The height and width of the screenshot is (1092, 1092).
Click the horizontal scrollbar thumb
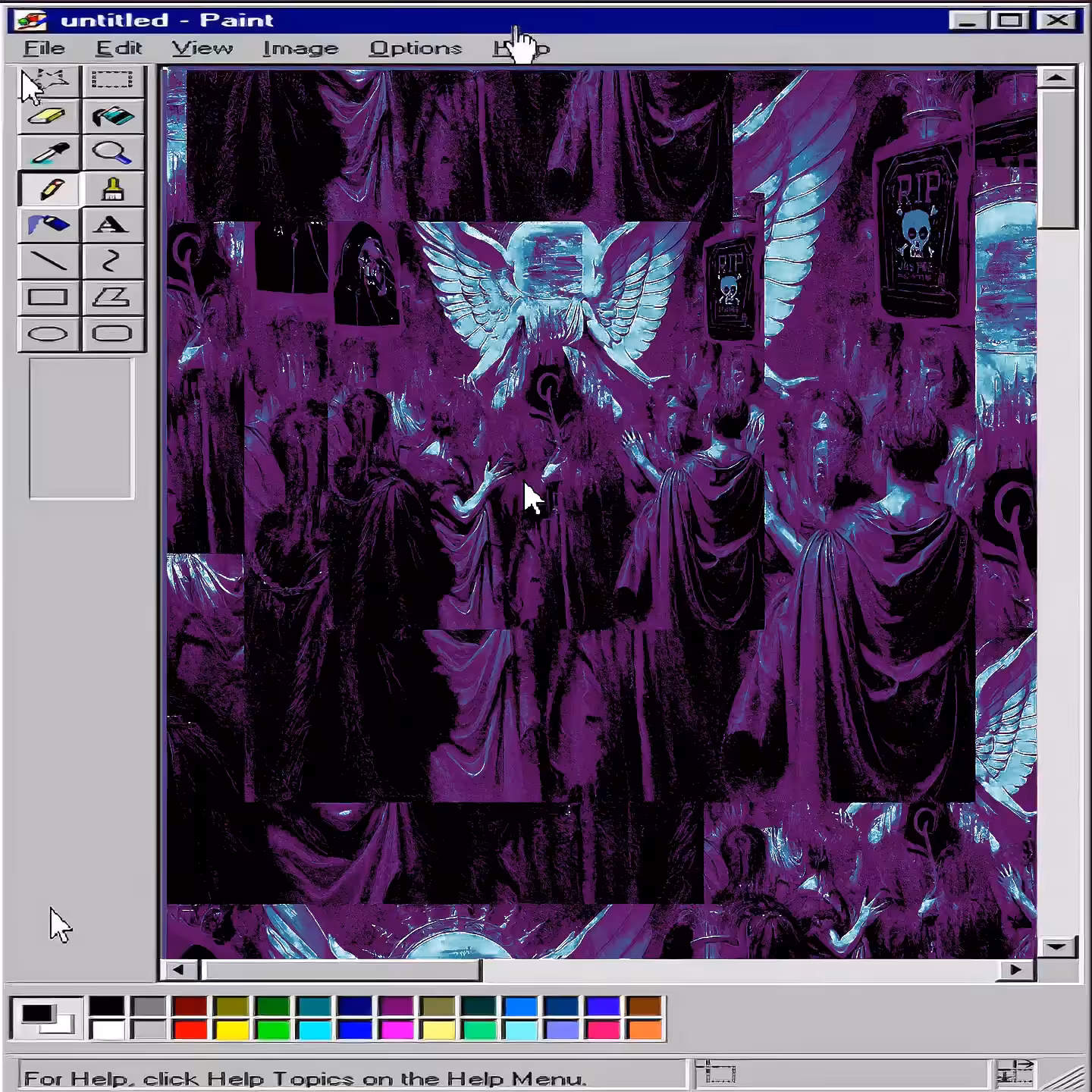coord(340,970)
